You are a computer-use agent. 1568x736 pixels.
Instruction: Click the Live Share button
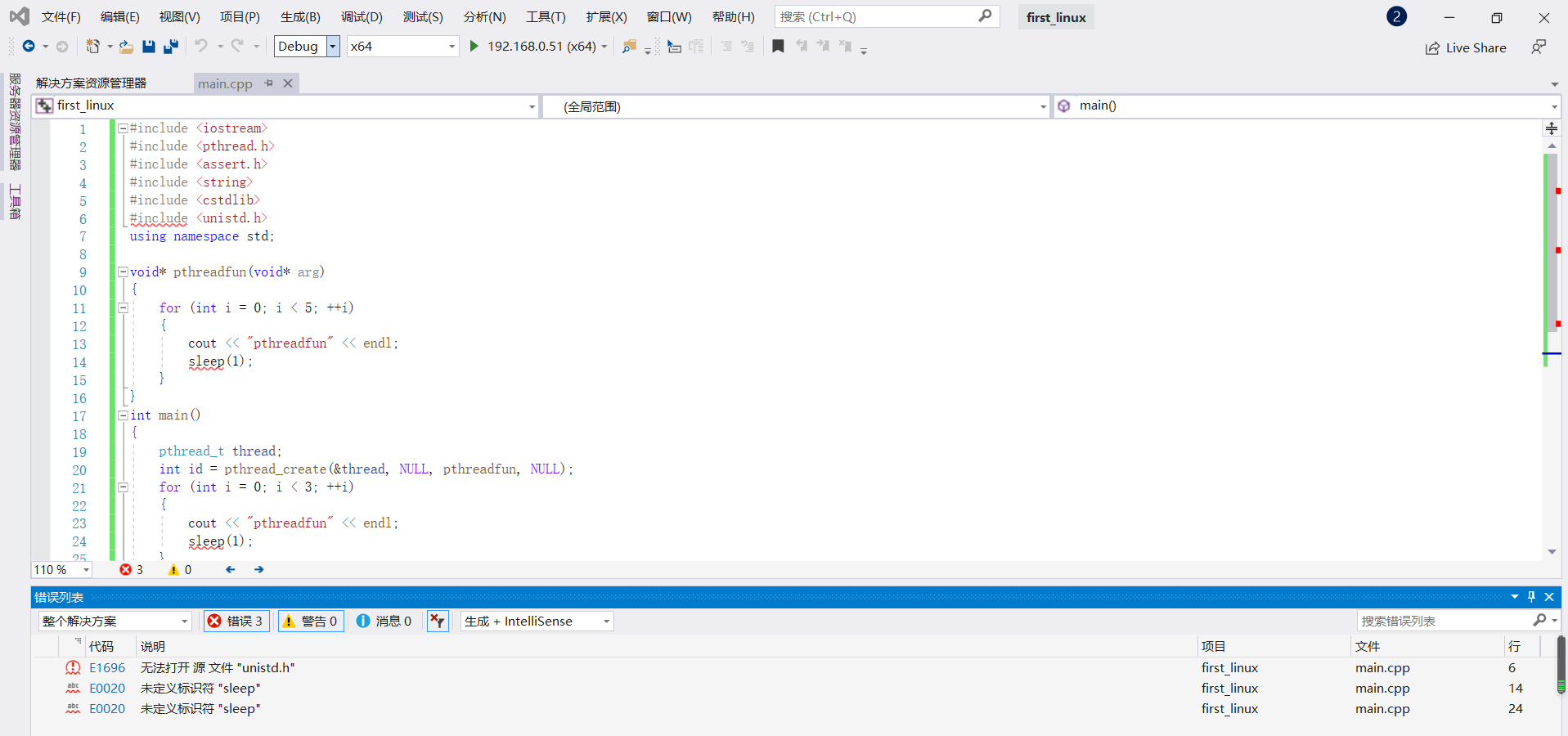(x=1466, y=48)
